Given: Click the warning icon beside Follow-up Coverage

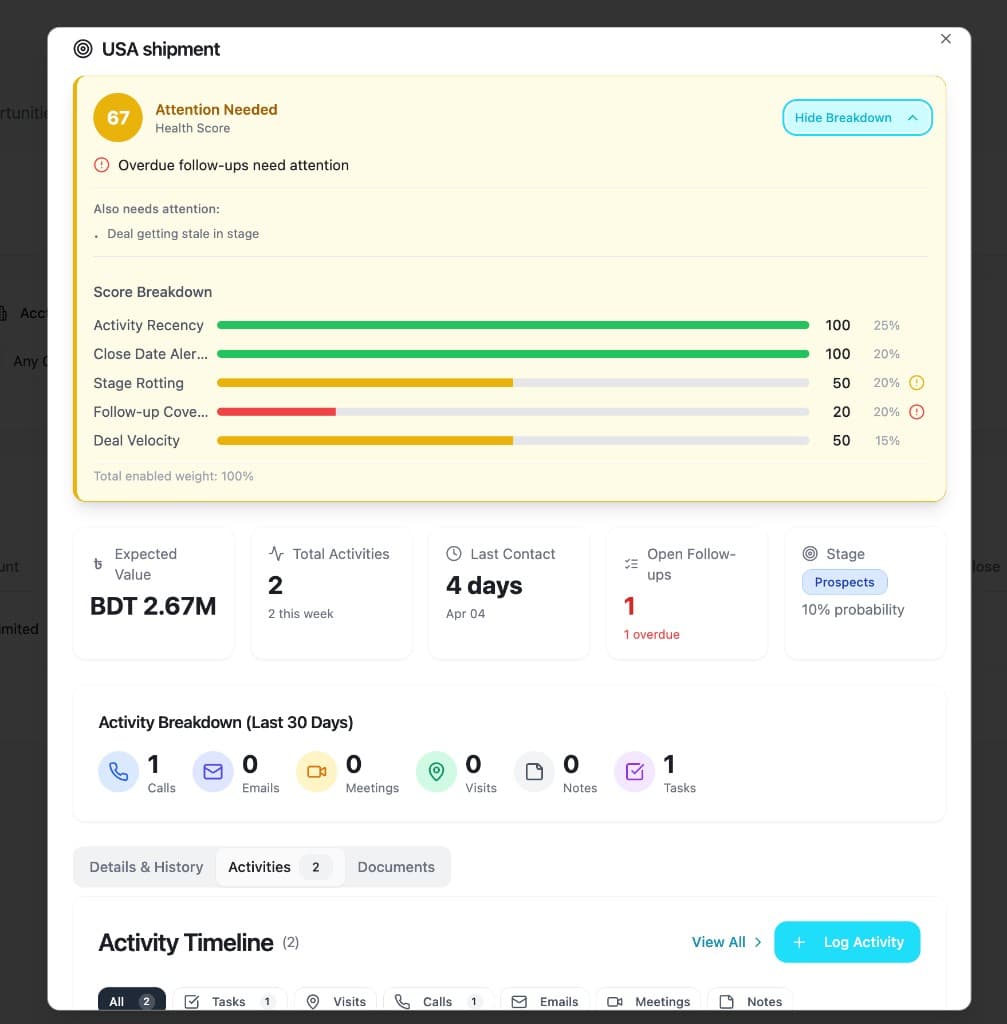Looking at the screenshot, I should pyautogui.click(x=917, y=411).
